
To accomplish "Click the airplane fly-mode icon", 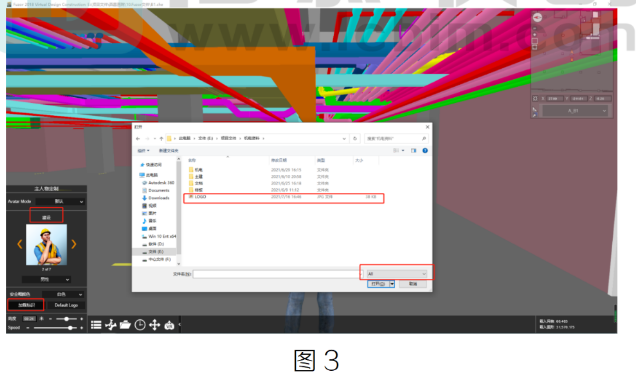I will click(x=110, y=325).
